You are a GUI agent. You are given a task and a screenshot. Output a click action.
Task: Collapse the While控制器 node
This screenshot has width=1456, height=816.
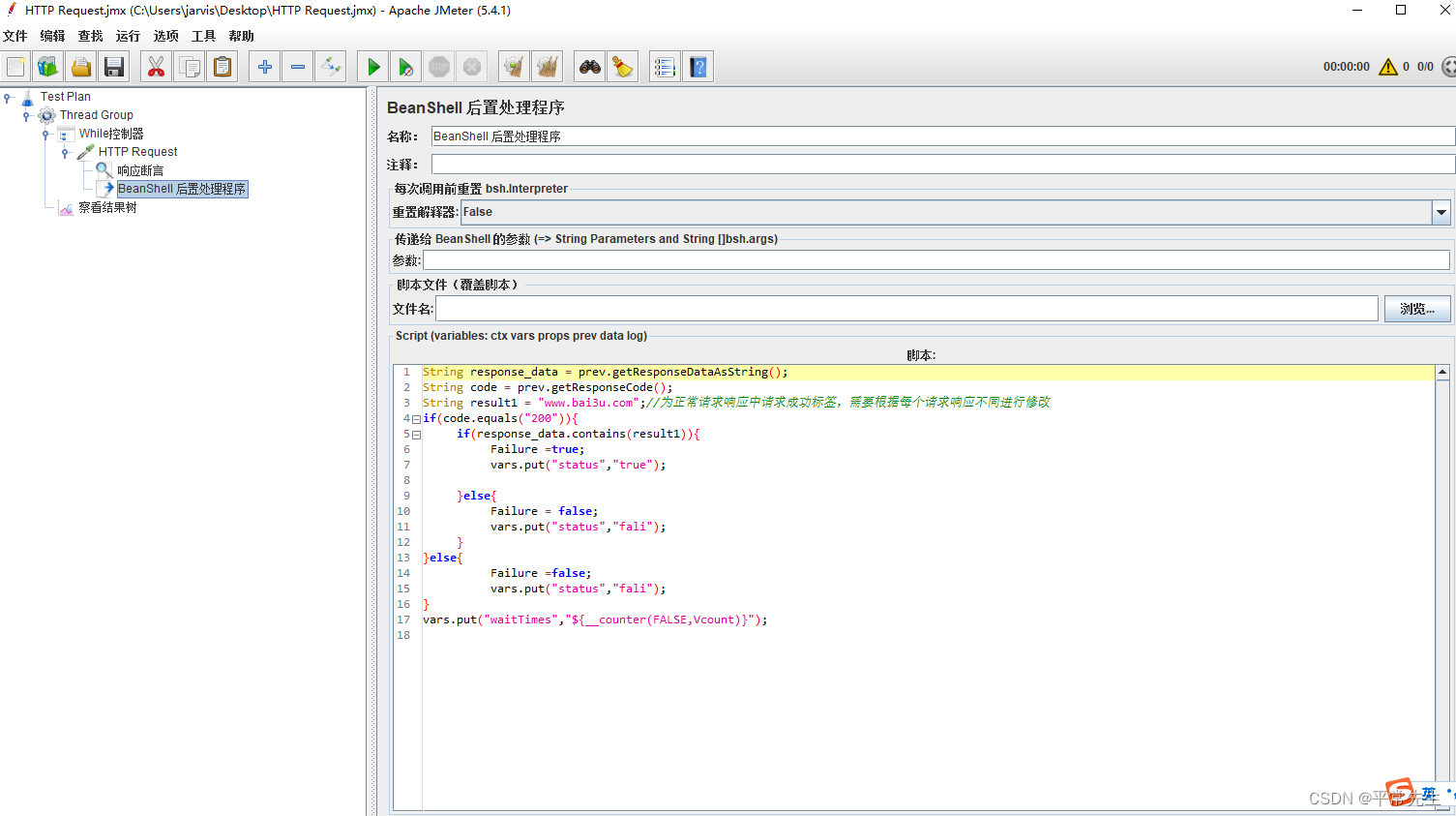(x=45, y=133)
